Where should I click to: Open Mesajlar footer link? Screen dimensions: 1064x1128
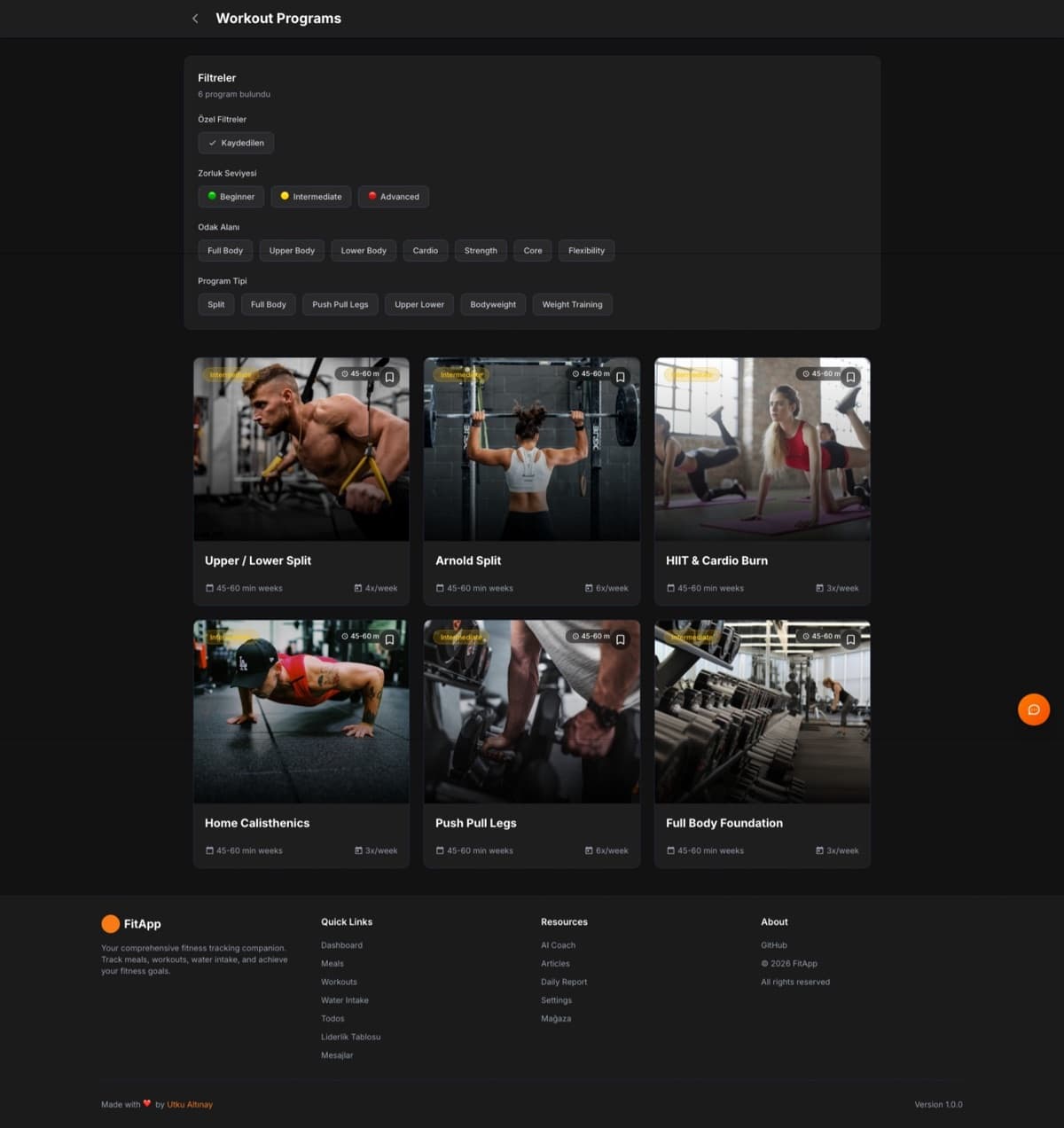[337, 1055]
